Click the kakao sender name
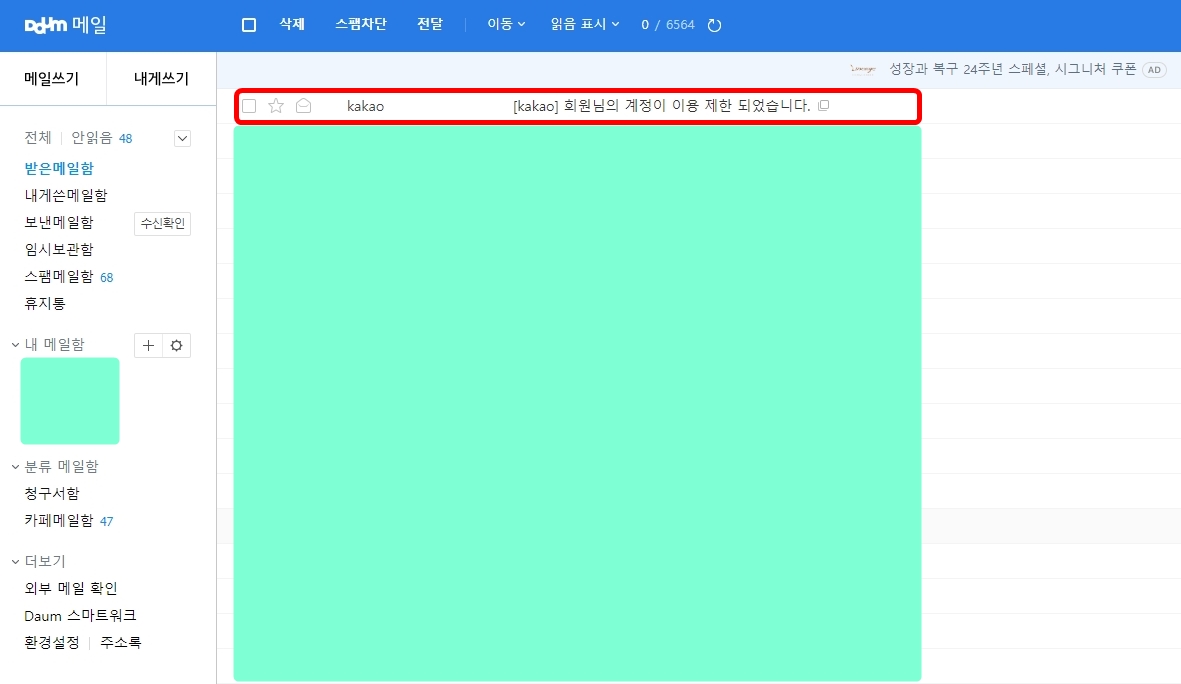Image resolution: width=1181 pixels, height=684 pixels. 365,106
